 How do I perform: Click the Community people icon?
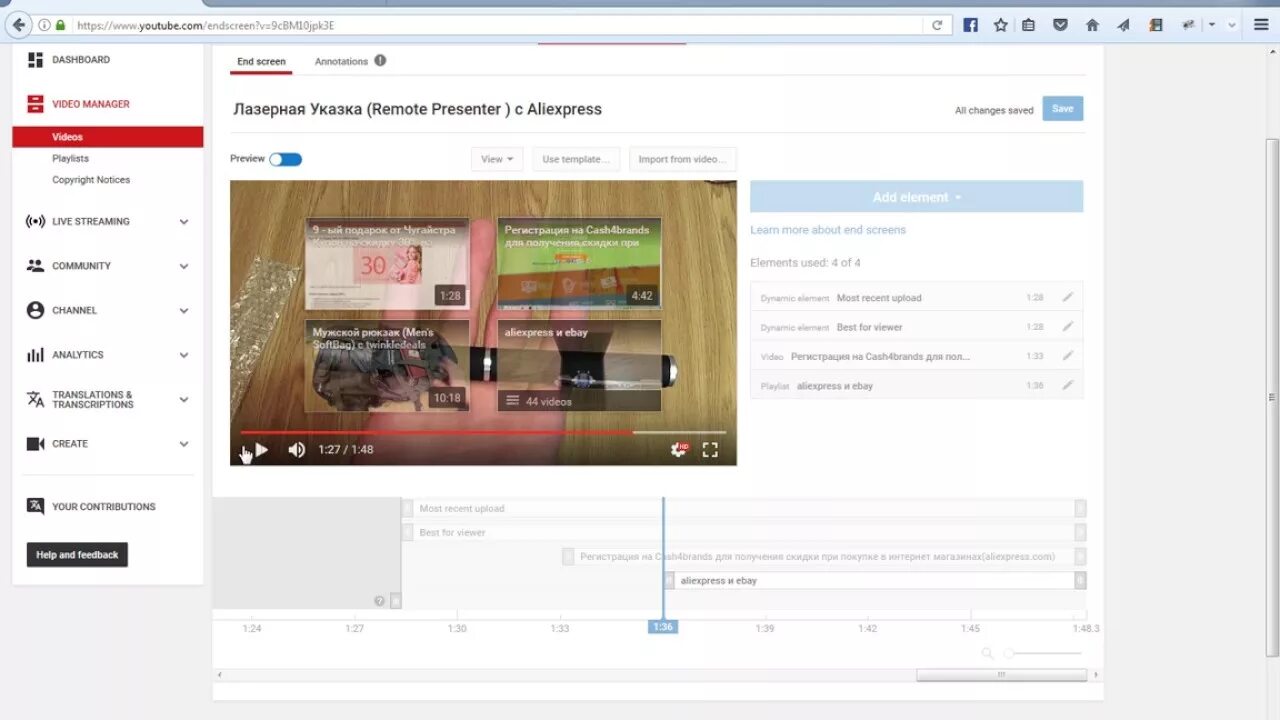(35, 266)
